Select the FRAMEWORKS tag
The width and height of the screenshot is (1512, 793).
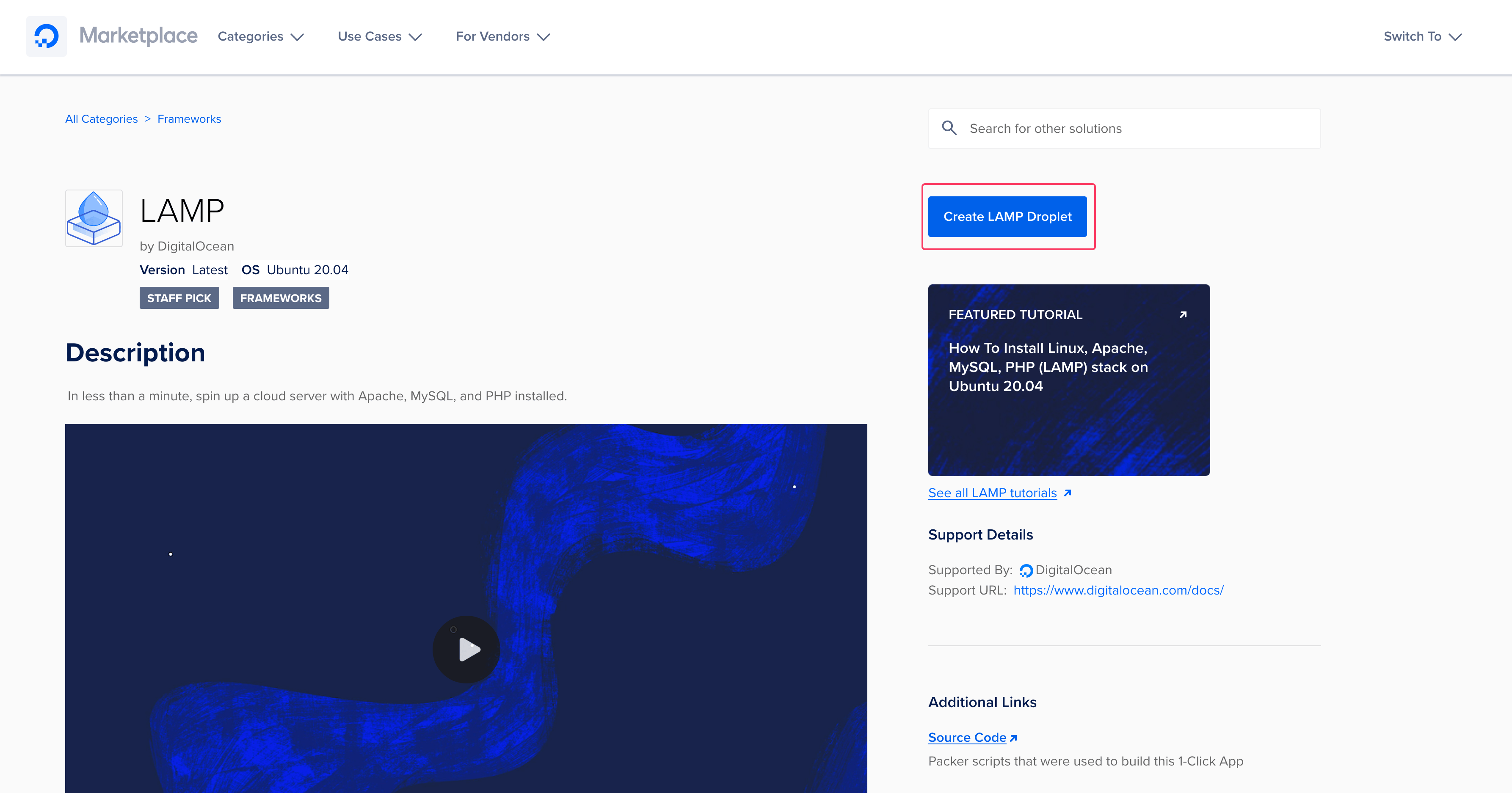(281, 298)
